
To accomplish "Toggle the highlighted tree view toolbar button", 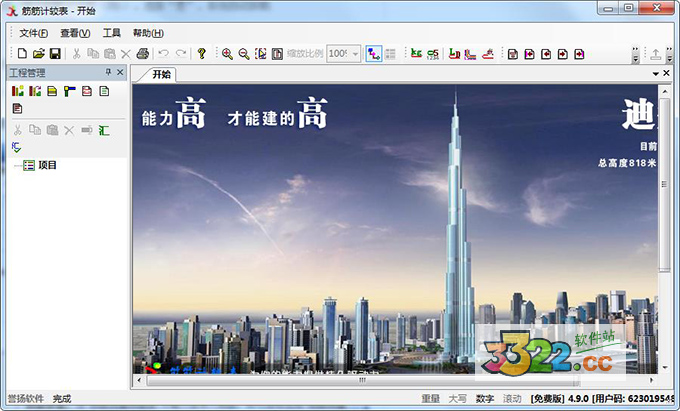I will [374, 54].
